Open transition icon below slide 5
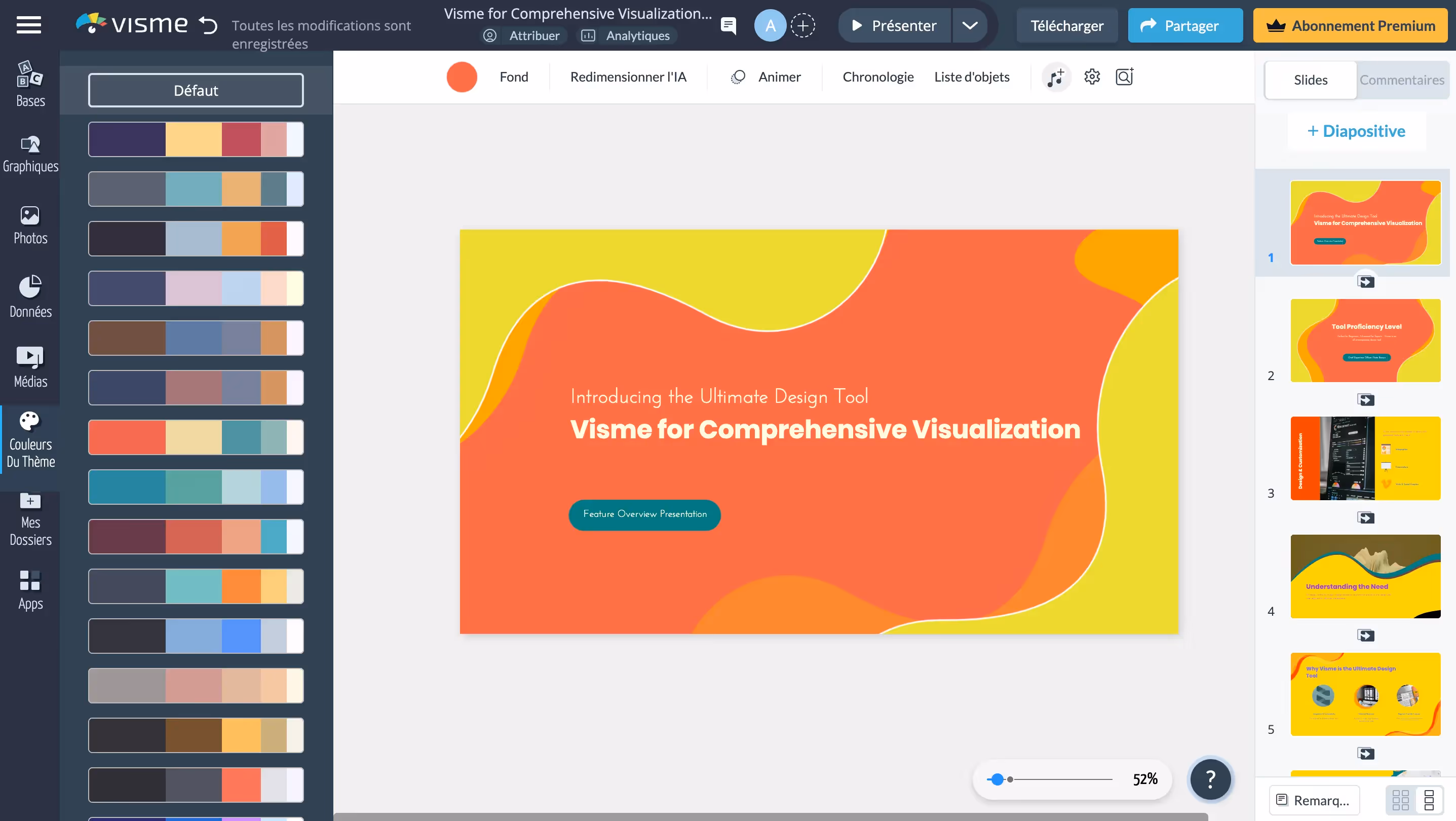Image resolution: width=1456 pixels, height=821 pixels. tap(1365, 753)
